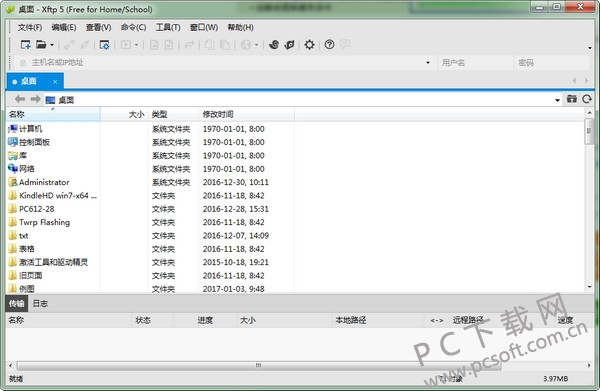
Task: Close the 桌面 session tab
Action: 55,81
